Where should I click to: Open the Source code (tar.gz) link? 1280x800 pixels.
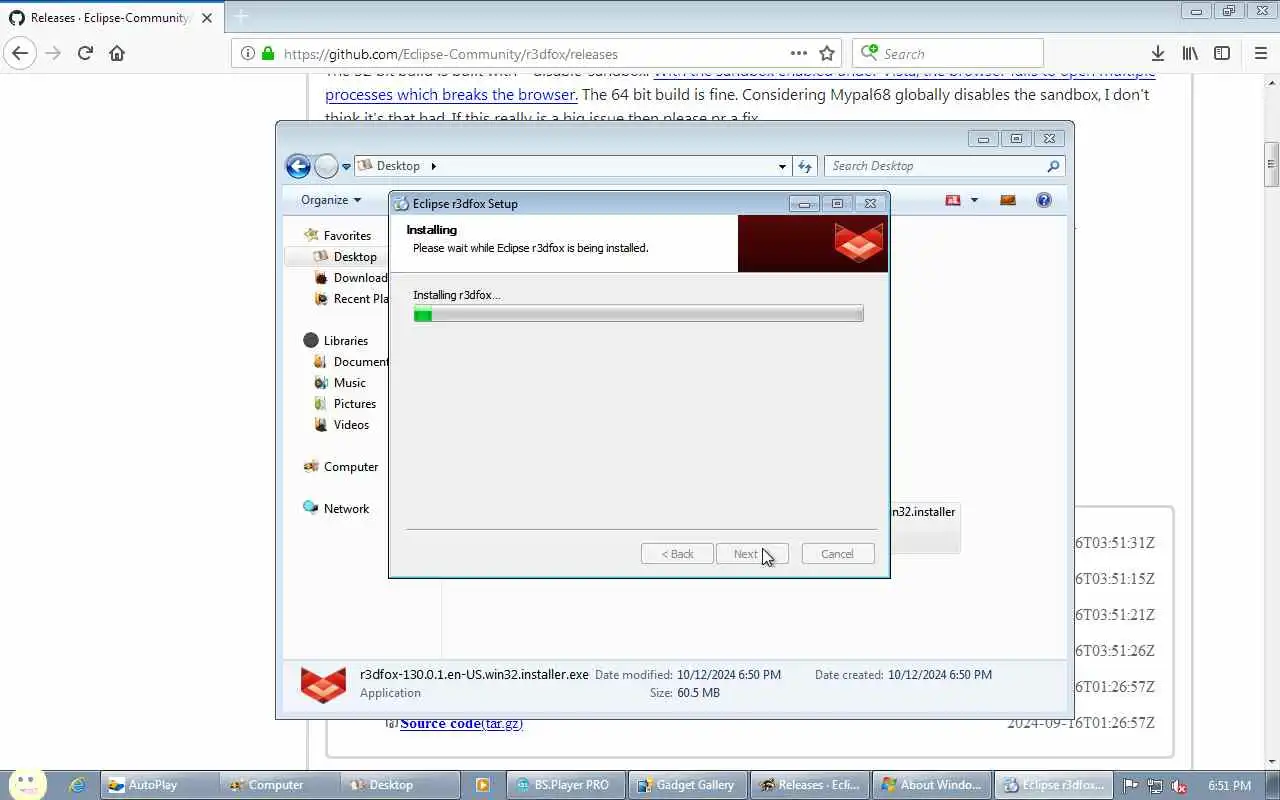pos(461,723)
